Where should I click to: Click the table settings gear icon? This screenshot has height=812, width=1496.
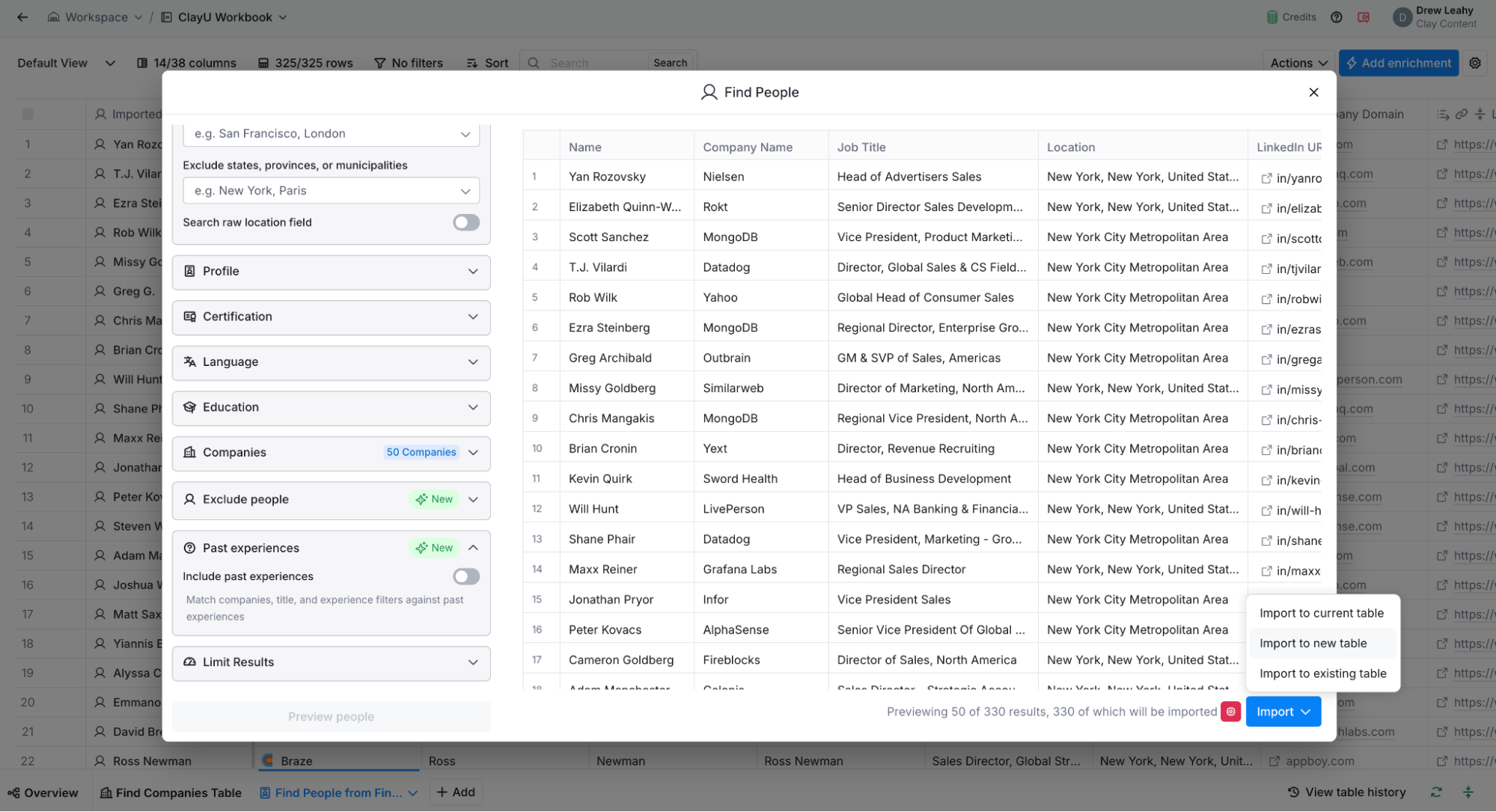(1474, 63)
